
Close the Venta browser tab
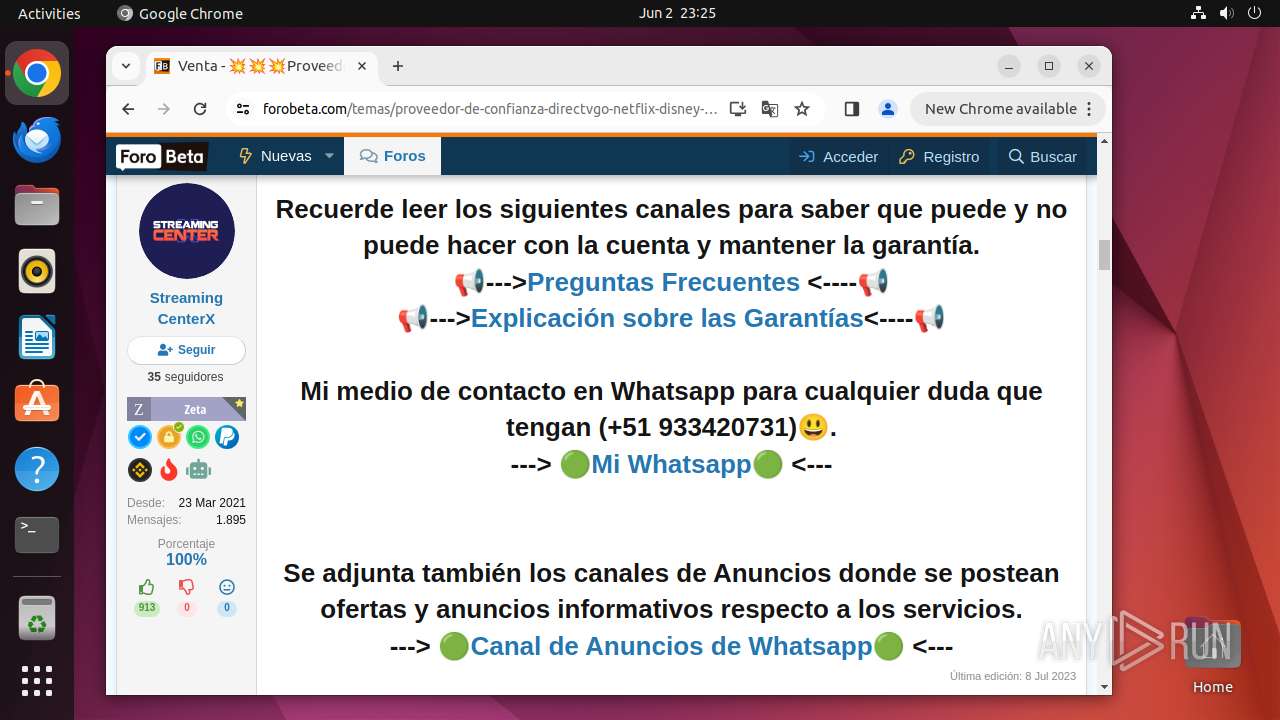(x=362, y=66)
